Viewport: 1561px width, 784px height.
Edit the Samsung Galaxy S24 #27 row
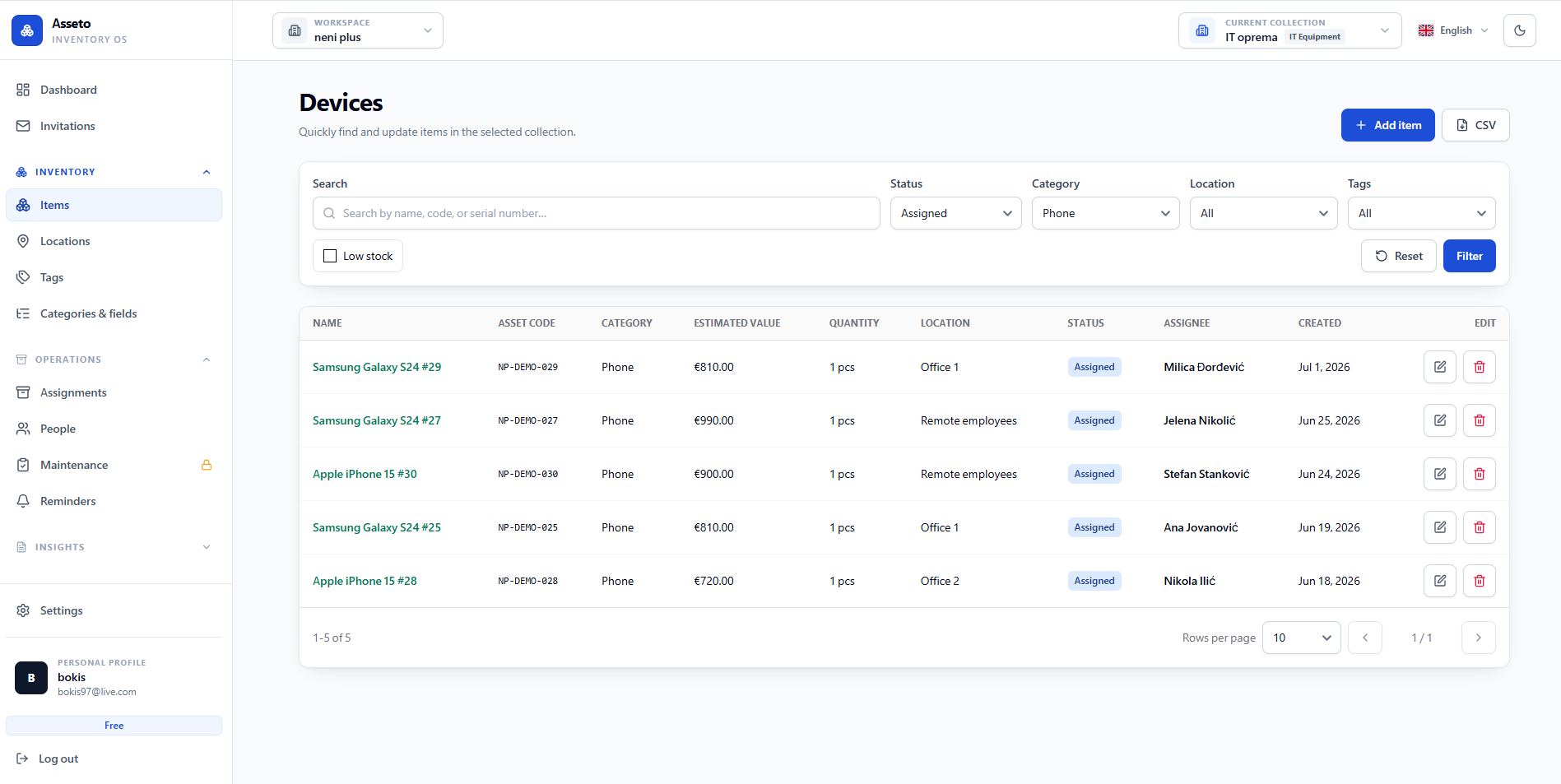click(x=1439, y=420)
